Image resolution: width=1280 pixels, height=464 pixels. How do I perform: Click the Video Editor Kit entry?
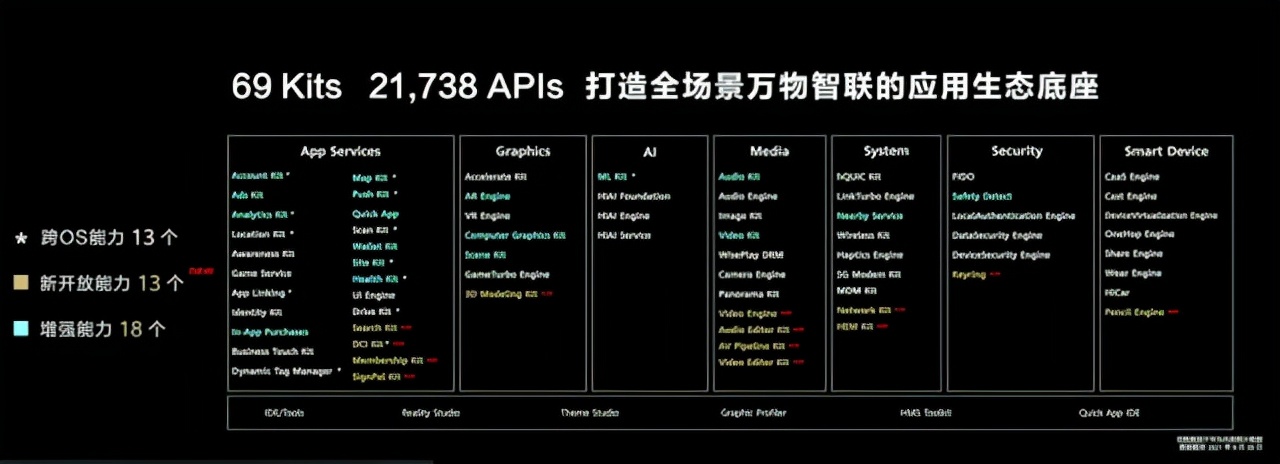754,362
